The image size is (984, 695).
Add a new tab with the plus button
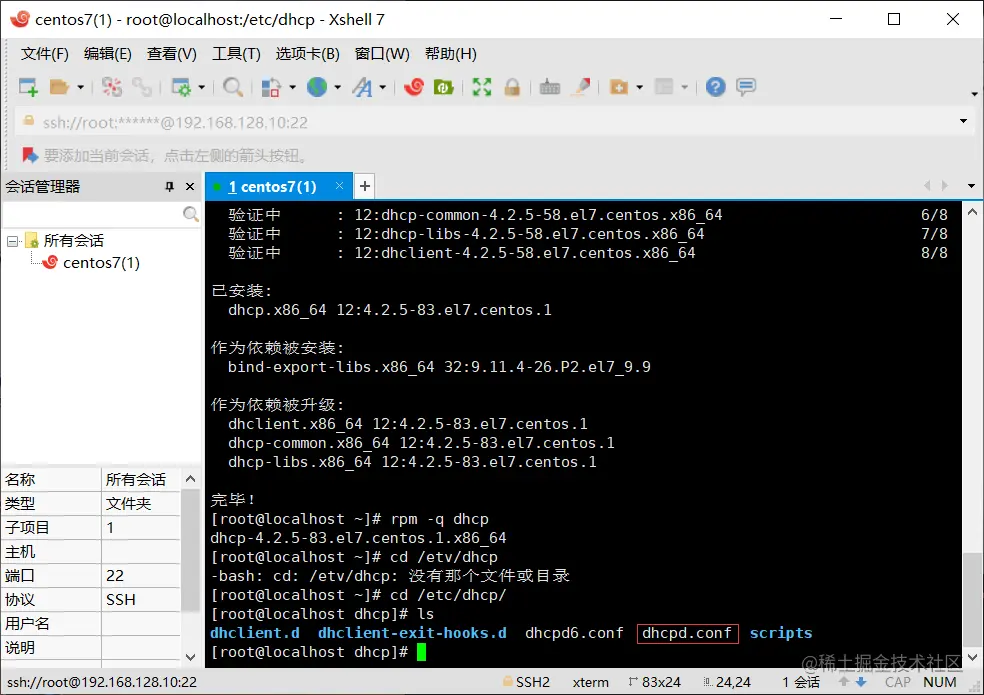coord(365,186)
